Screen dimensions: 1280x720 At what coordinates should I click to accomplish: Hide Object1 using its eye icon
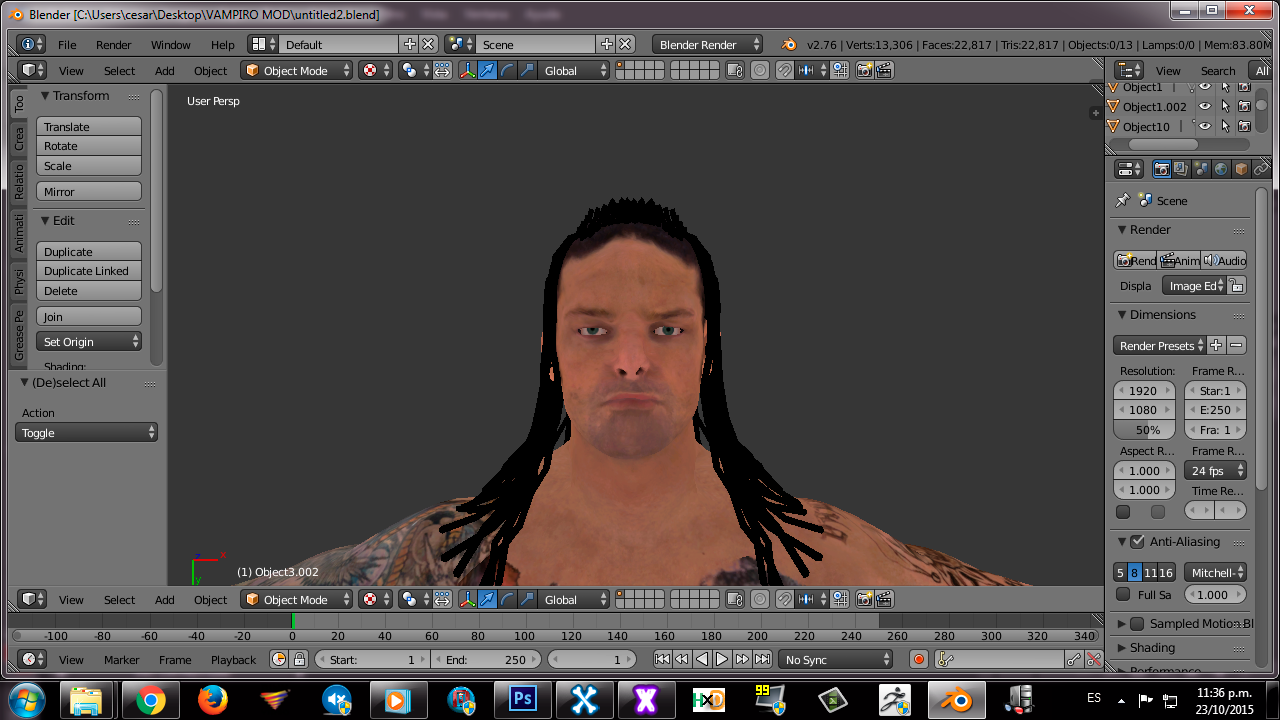pos(1205,87)
